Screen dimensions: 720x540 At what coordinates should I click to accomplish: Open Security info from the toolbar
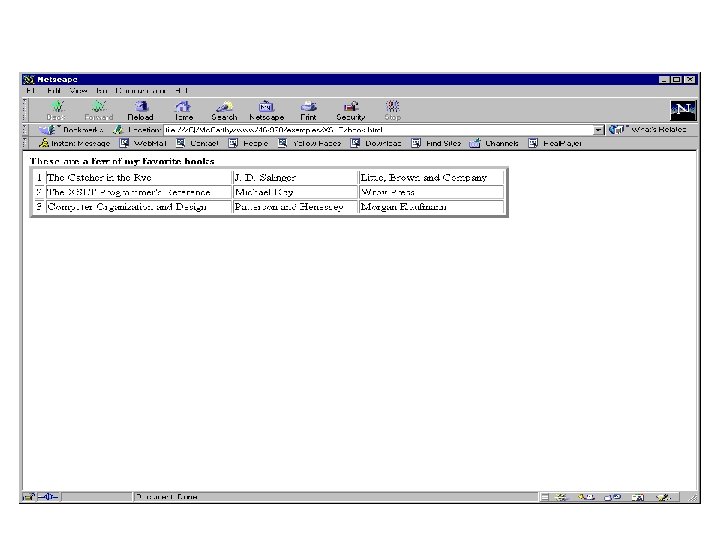[x=350, y=111]
